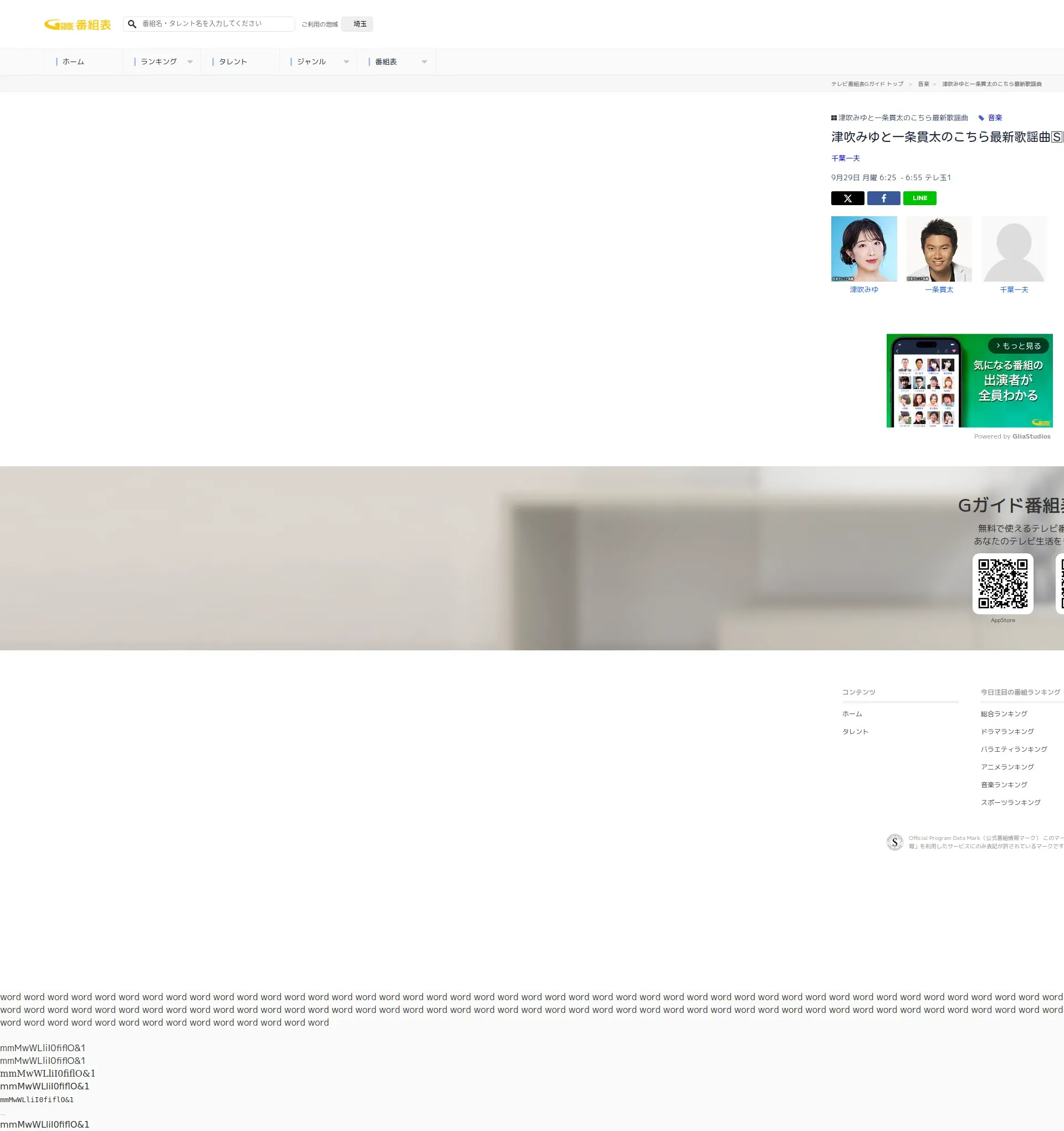The width and height of the screenshot is (1064, 1131).
Task: Expand the ランキング menu dropdown arrow
Action: point(190,62)
